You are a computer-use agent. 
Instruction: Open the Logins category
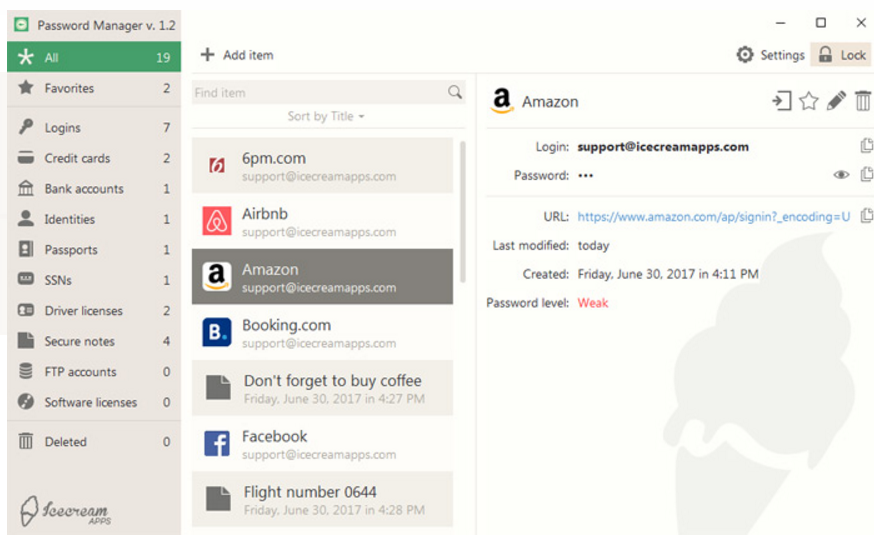coord(94,128)
